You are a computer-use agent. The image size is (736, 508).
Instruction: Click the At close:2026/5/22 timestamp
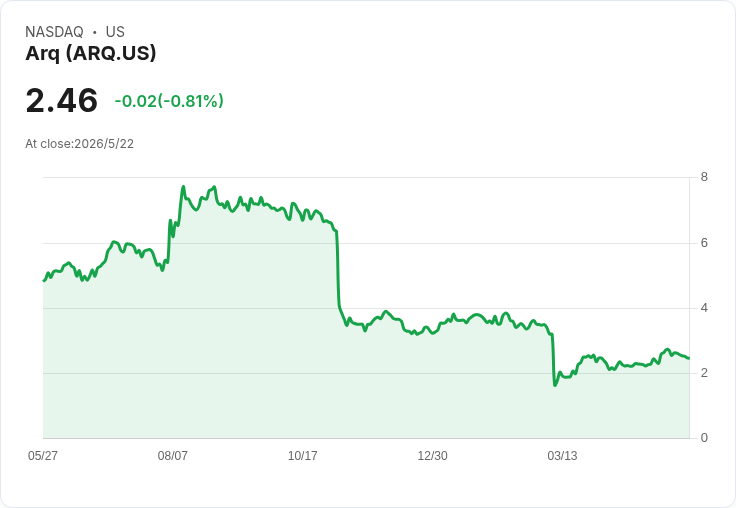tap(79, 144)
